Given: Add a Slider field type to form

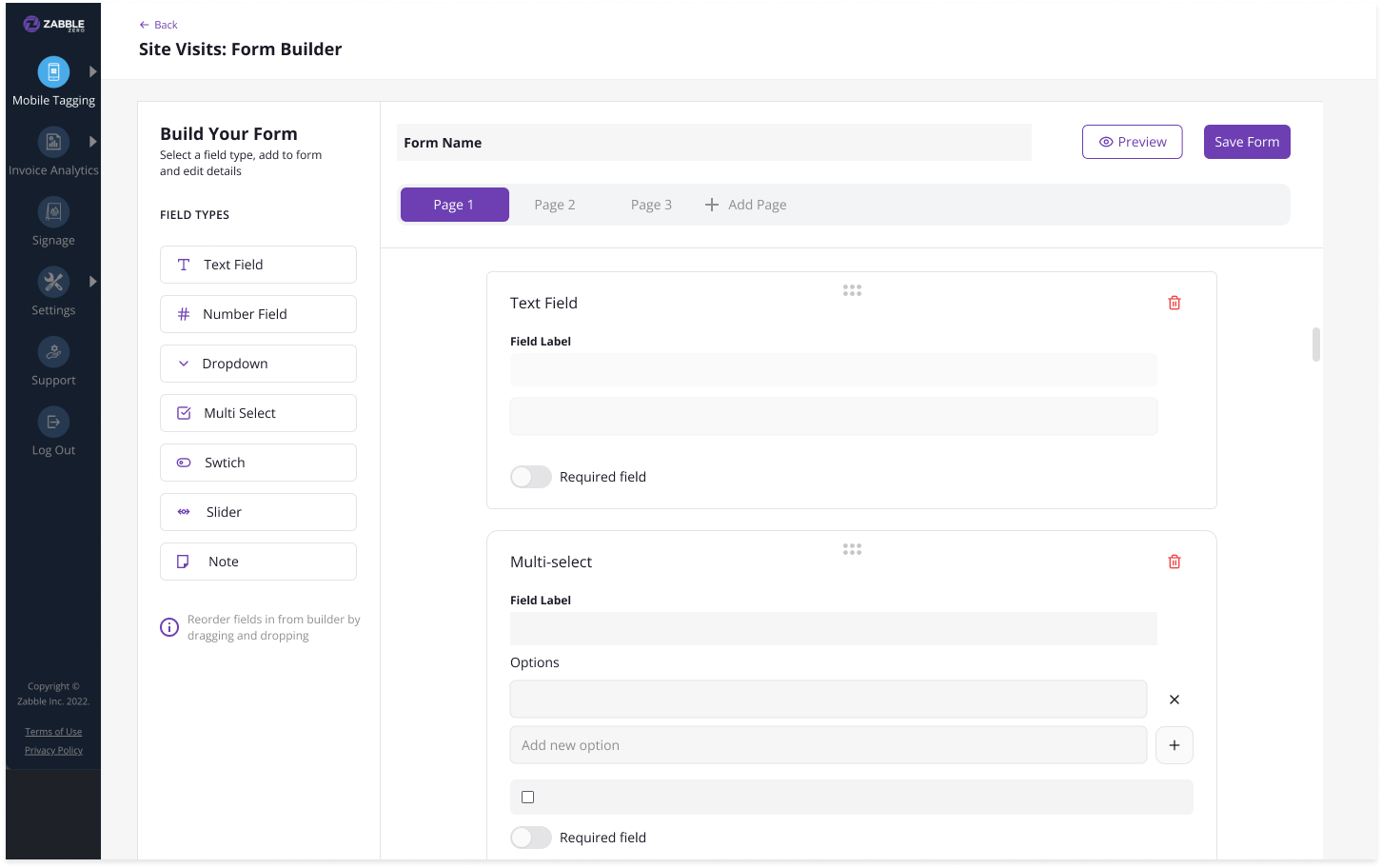Looking at the screenshot, I should coord(258,512).
